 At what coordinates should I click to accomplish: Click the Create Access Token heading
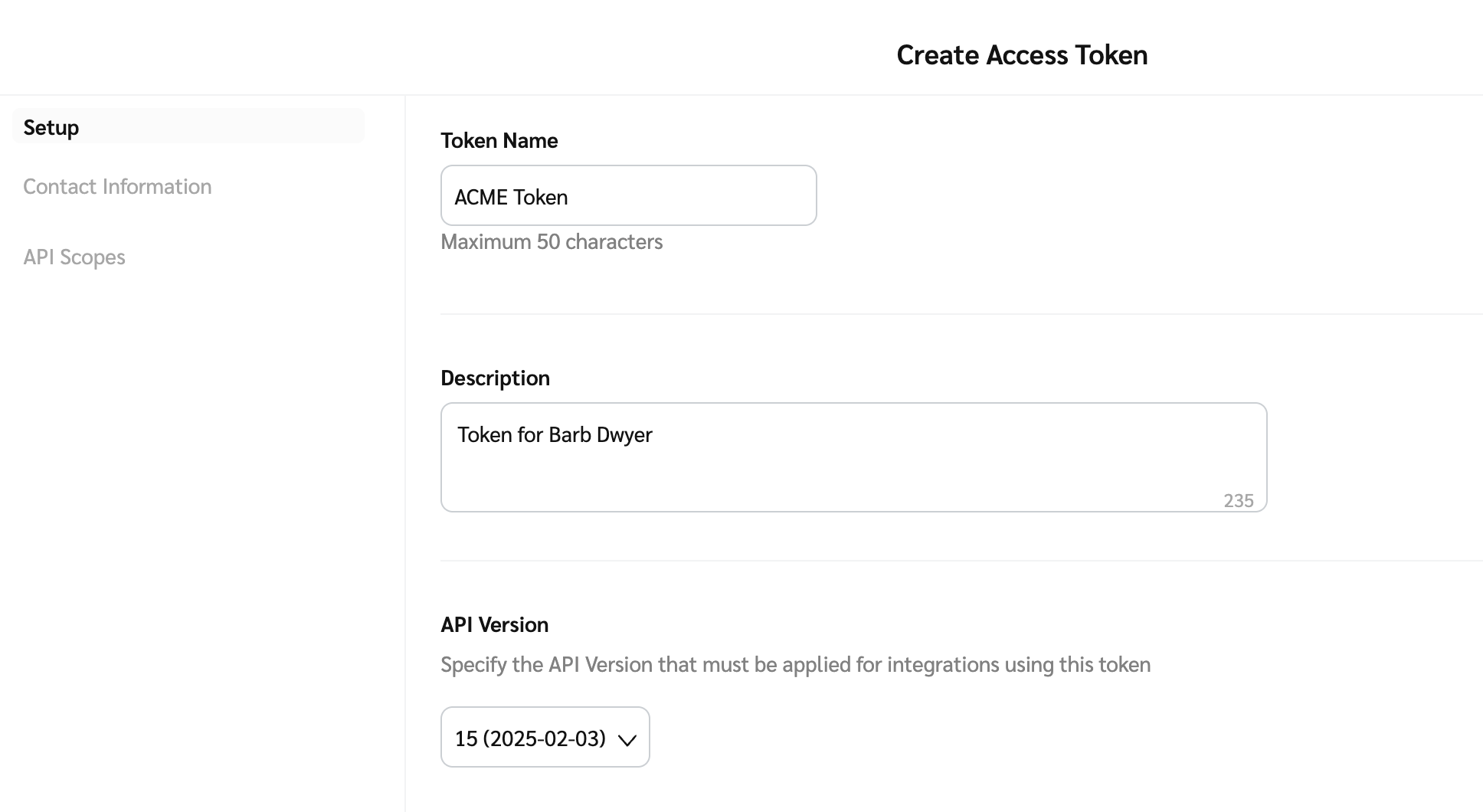tap(1021, 55)
